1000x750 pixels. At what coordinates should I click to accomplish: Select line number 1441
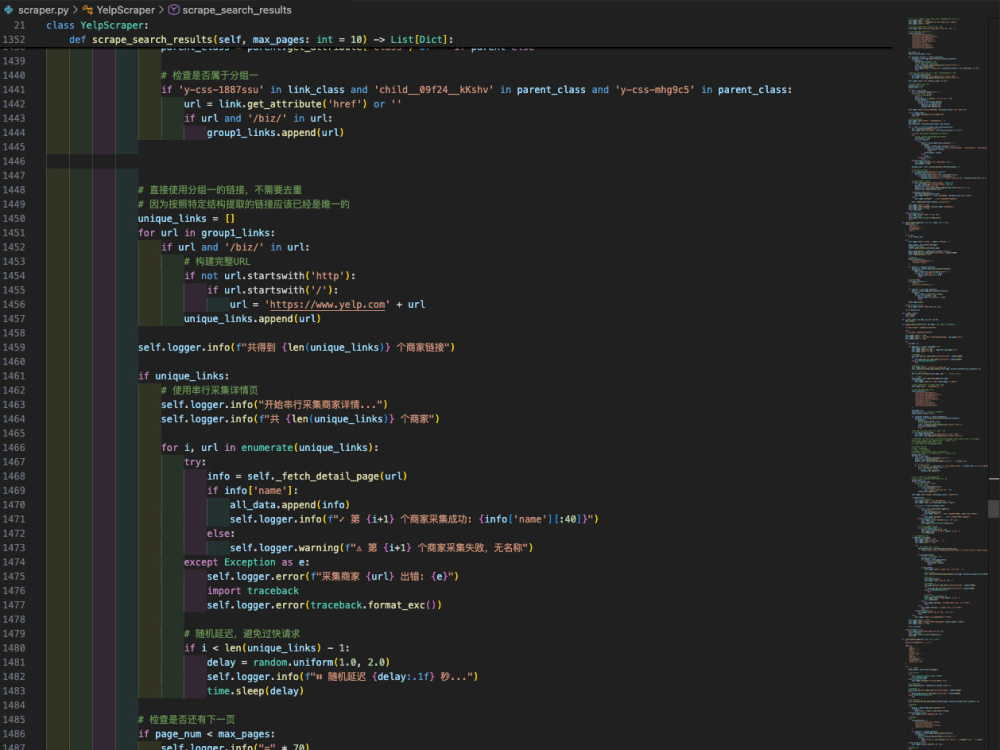[x=14, y=89]
